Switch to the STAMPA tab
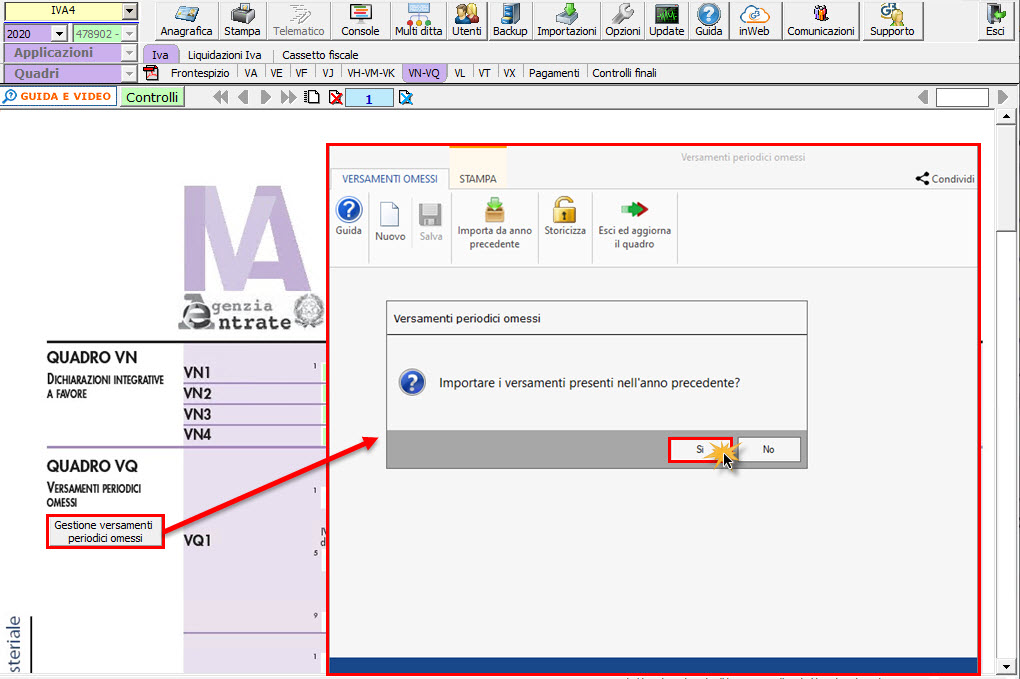 (477, 179)
